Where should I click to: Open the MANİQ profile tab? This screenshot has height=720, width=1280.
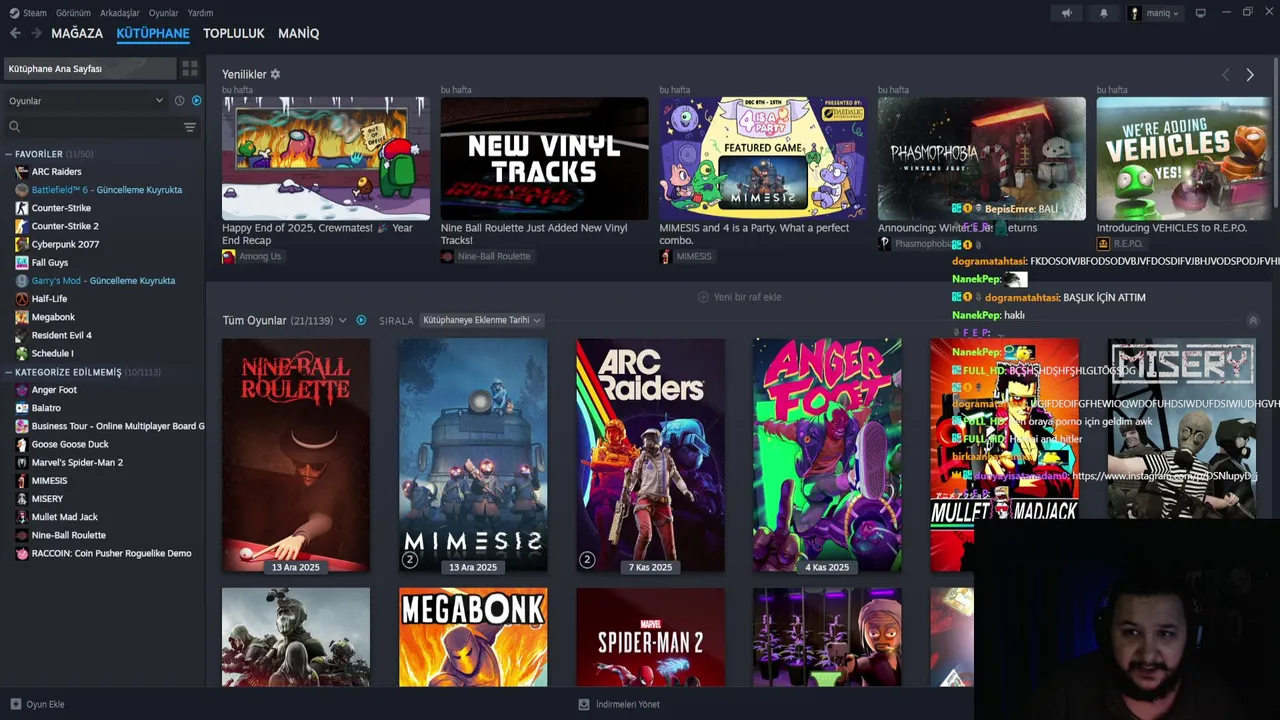[298, 33]
